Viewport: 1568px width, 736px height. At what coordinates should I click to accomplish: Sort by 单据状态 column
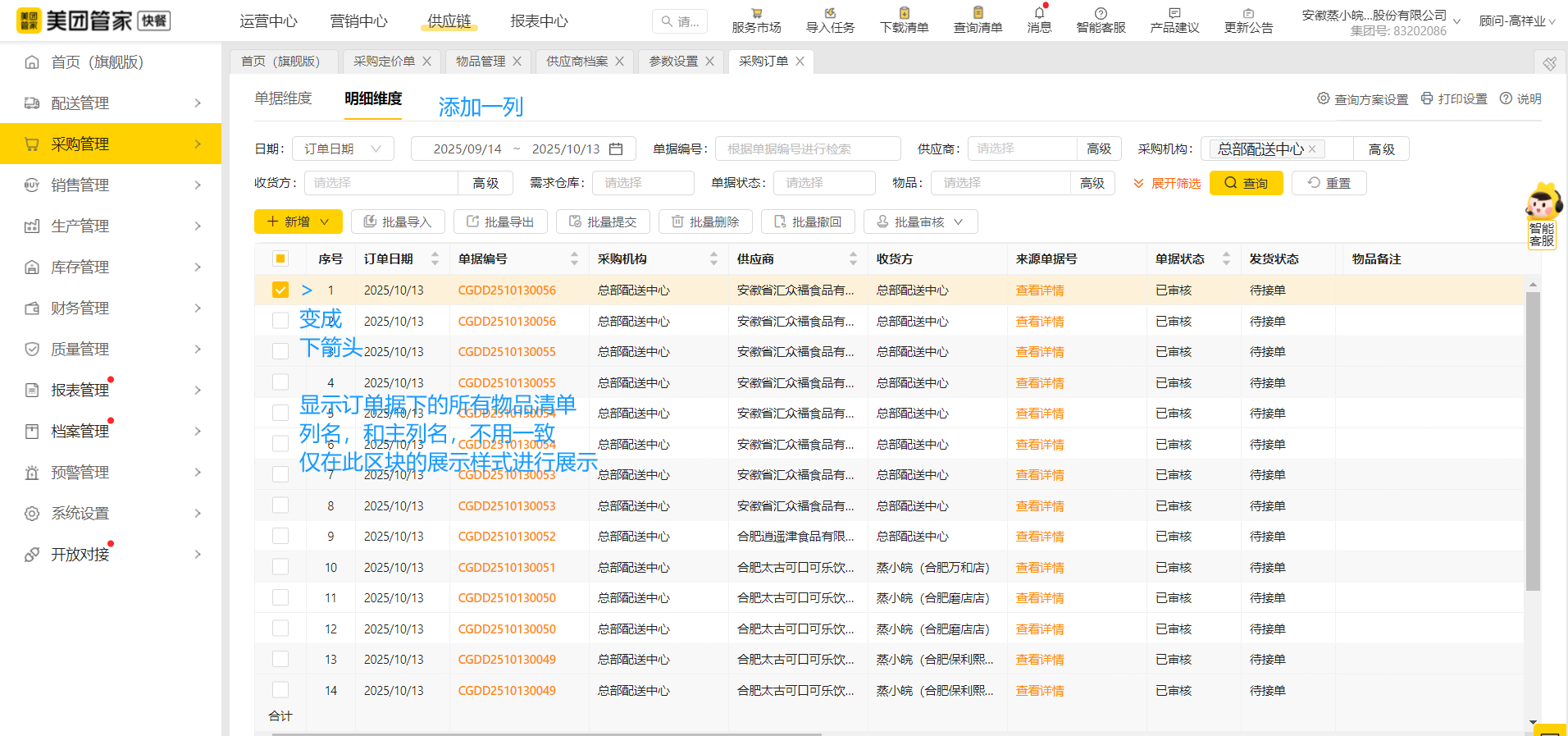(x=1226, y=258)
